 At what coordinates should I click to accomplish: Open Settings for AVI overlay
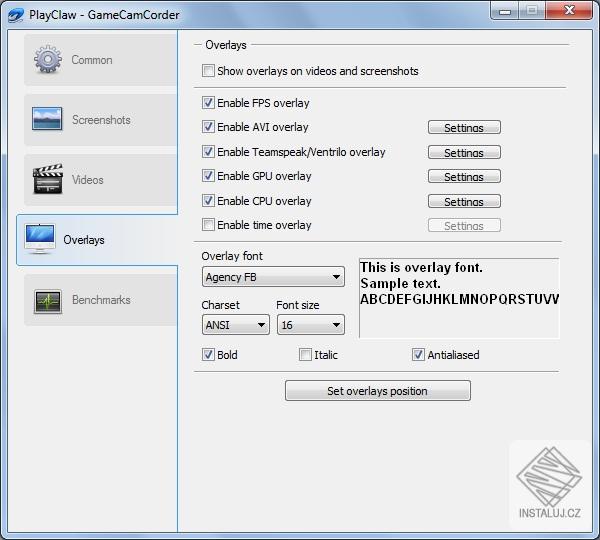click(x=464, y=127)
